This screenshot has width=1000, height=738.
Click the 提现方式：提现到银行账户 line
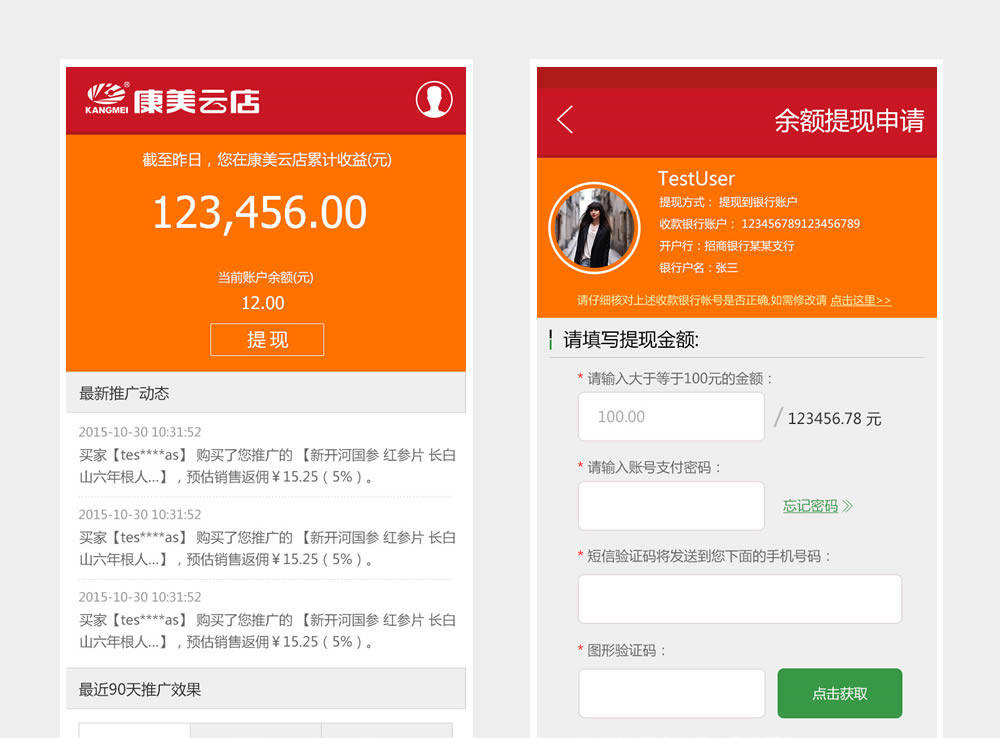tap(728, 202)
